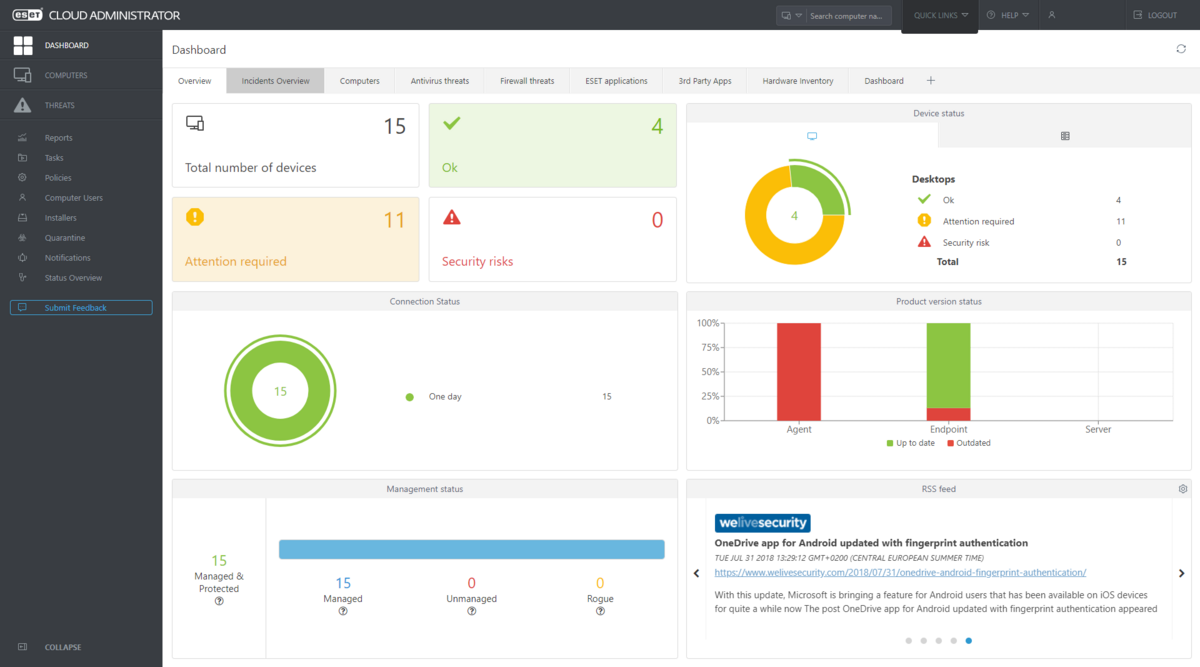Click help icon under Rogue count

point(600,611)
